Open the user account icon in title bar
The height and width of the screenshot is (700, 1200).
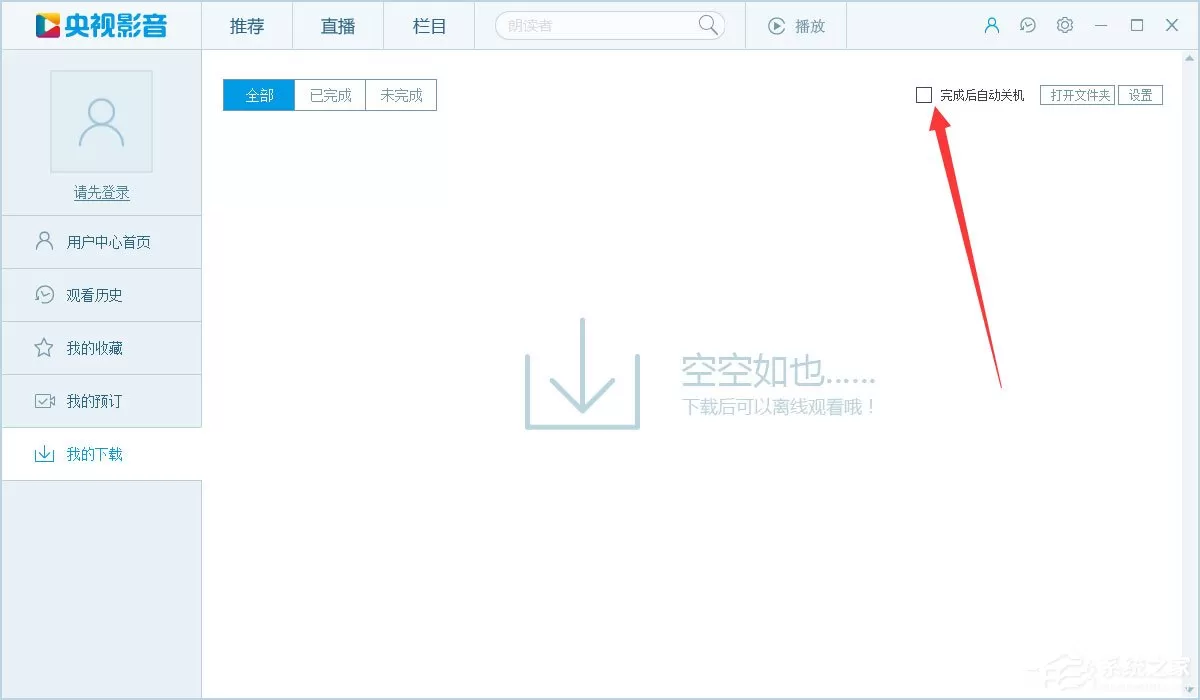point(992,26)
